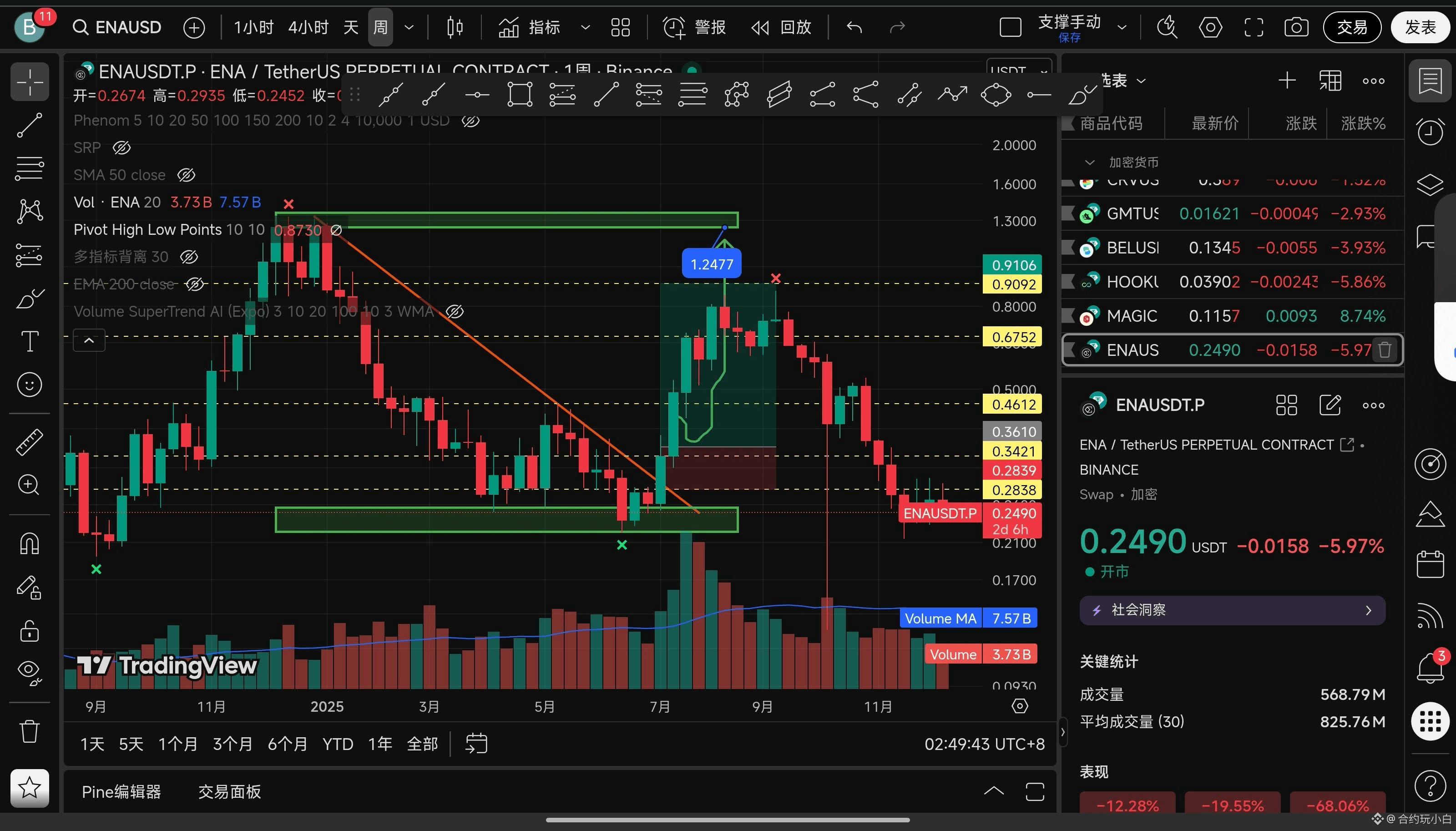
Task: Maximize the bottom panel
Action: pos(1035,791)
